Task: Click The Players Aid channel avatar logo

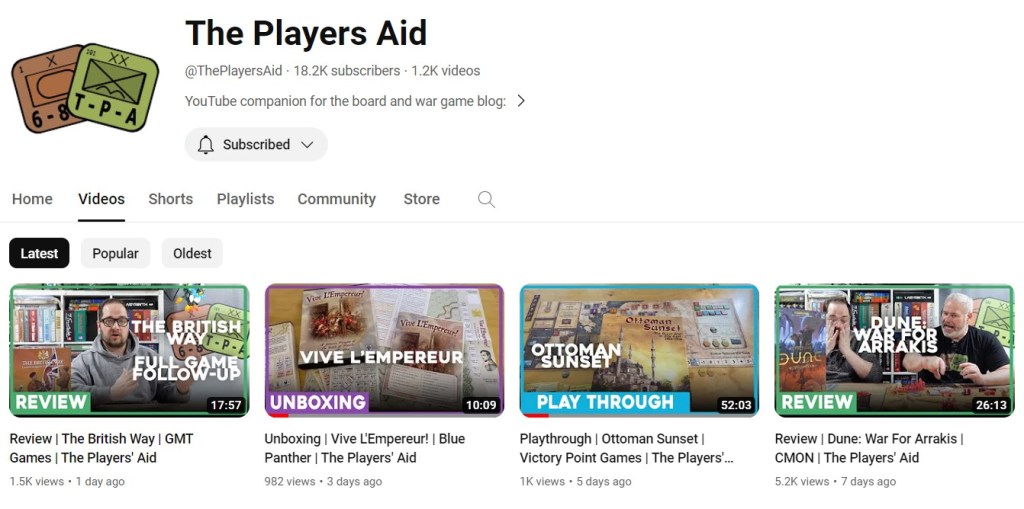Action: (85, 88)
